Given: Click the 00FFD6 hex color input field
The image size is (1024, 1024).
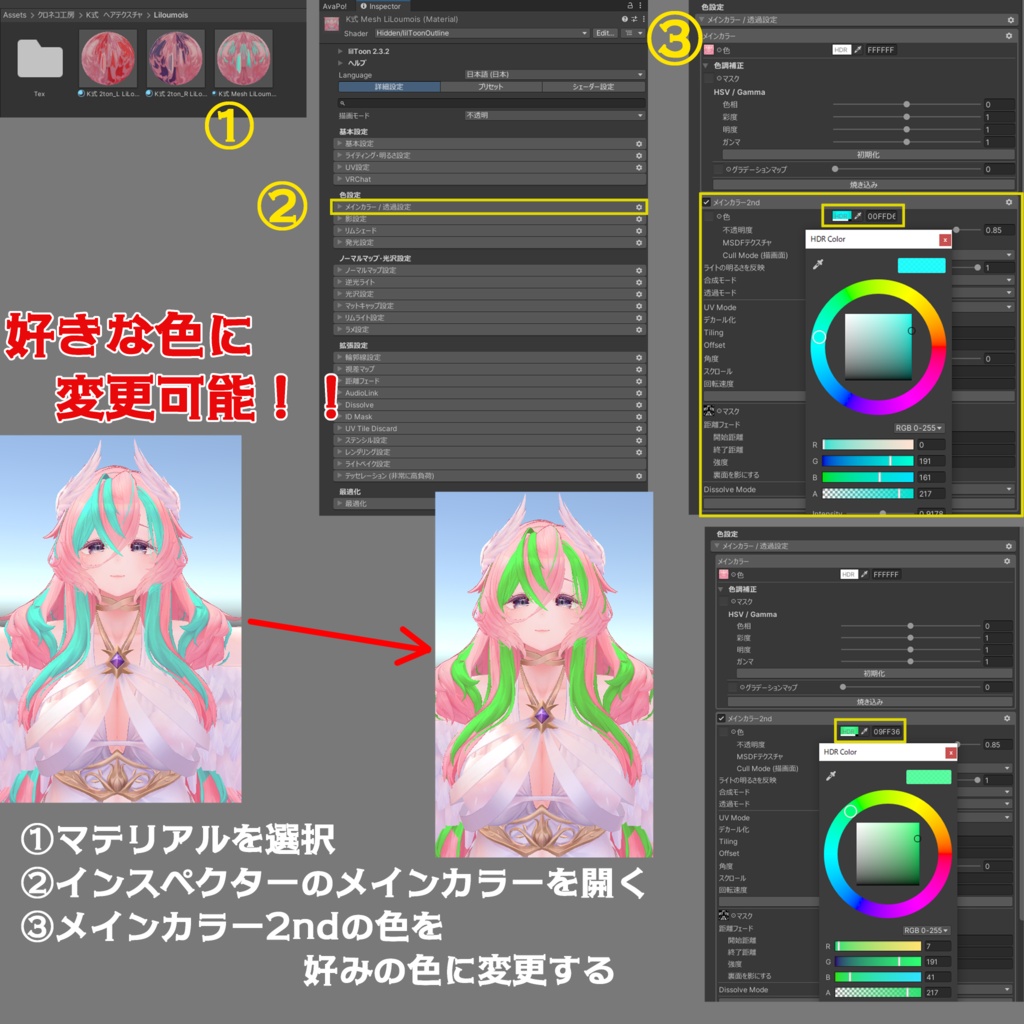Looking at the screenshot, I should pyautogui.click(x=882, y=216).
